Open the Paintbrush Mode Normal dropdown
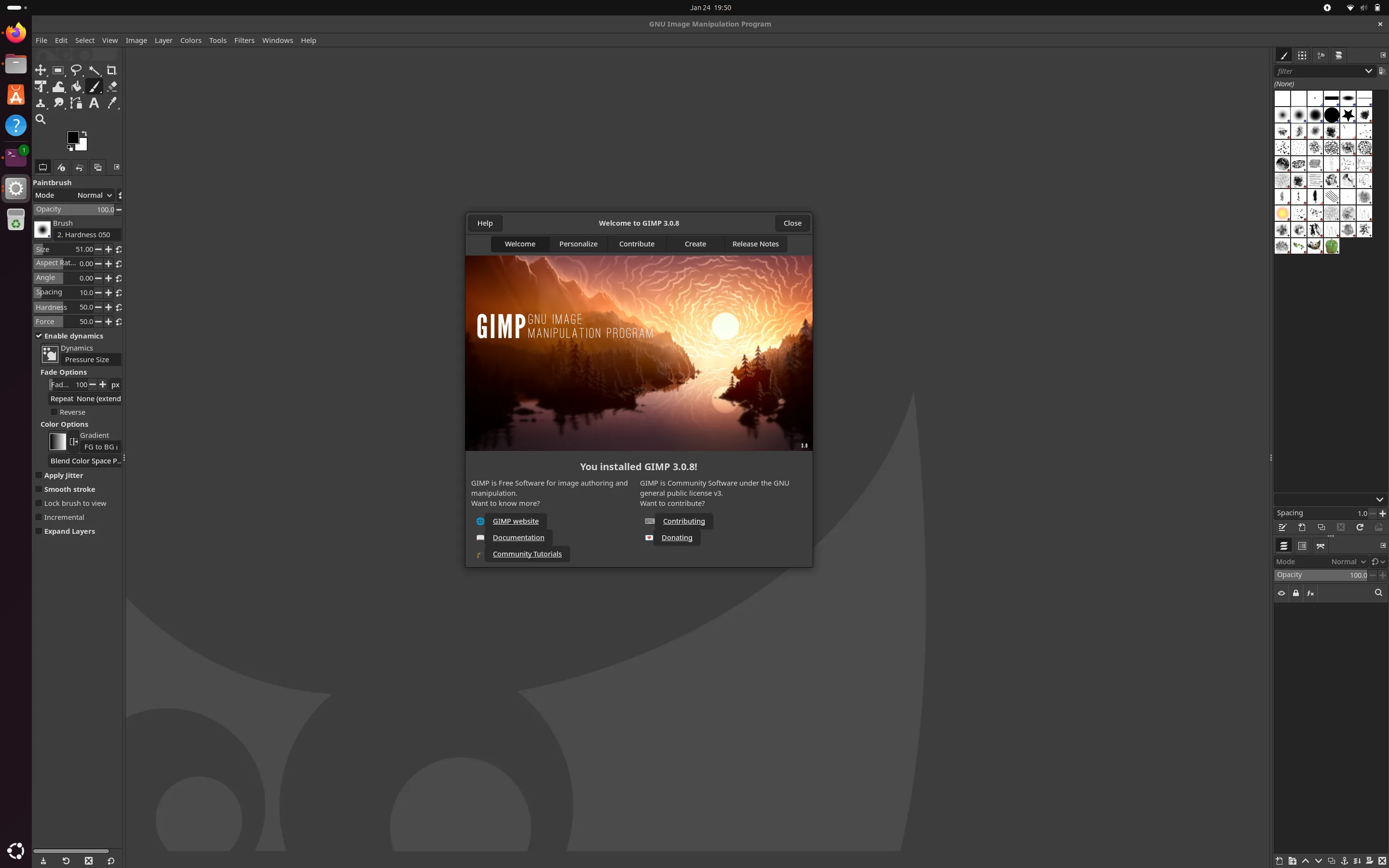Viewport: 1389px width, 868px height. click(94, 195)
